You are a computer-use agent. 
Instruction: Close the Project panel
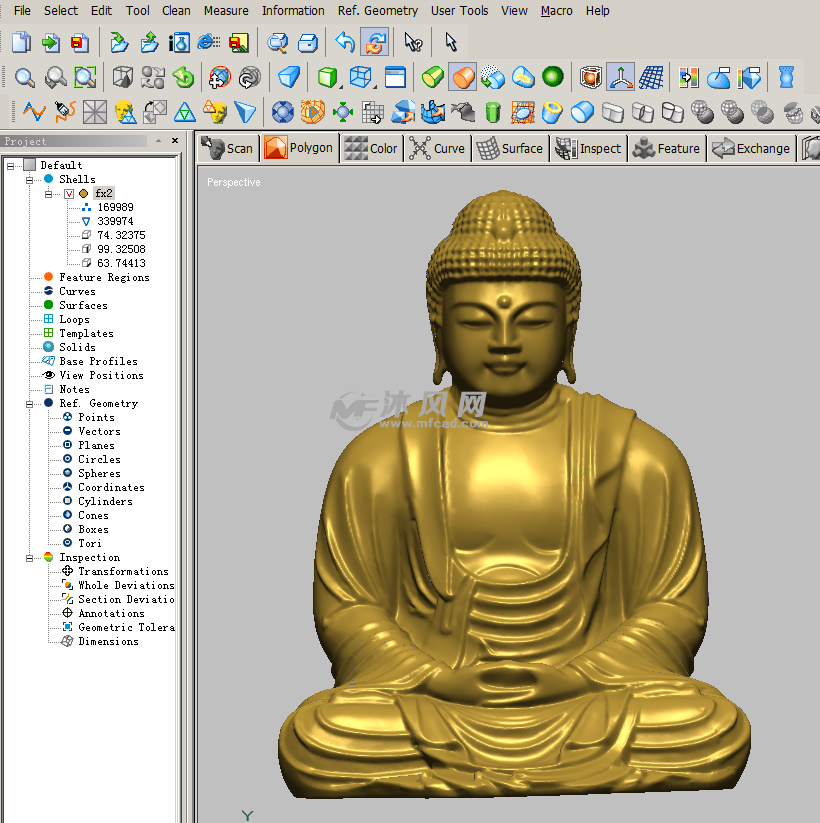[175, 141]
